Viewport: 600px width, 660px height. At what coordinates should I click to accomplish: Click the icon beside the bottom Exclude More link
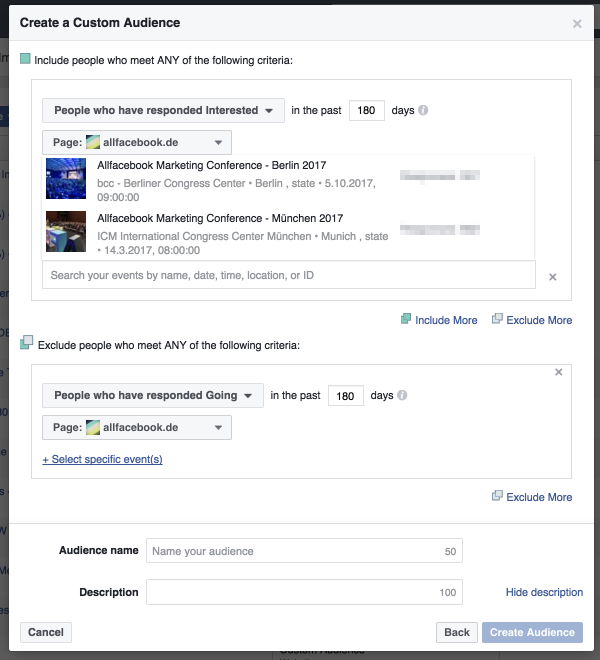pyautogui.click(x=497, y=495)
